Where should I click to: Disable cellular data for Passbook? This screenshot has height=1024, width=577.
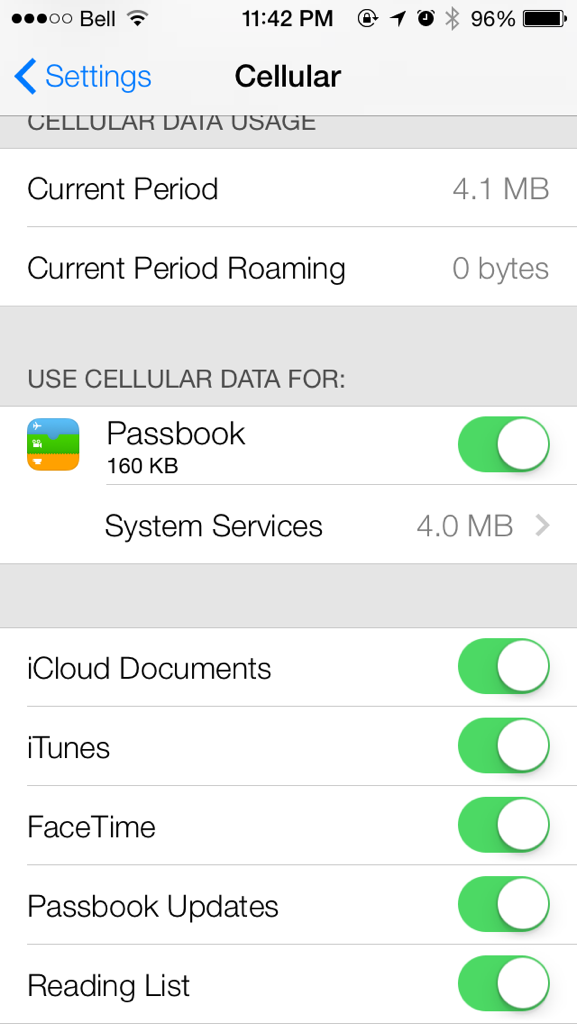pos(503,444)
